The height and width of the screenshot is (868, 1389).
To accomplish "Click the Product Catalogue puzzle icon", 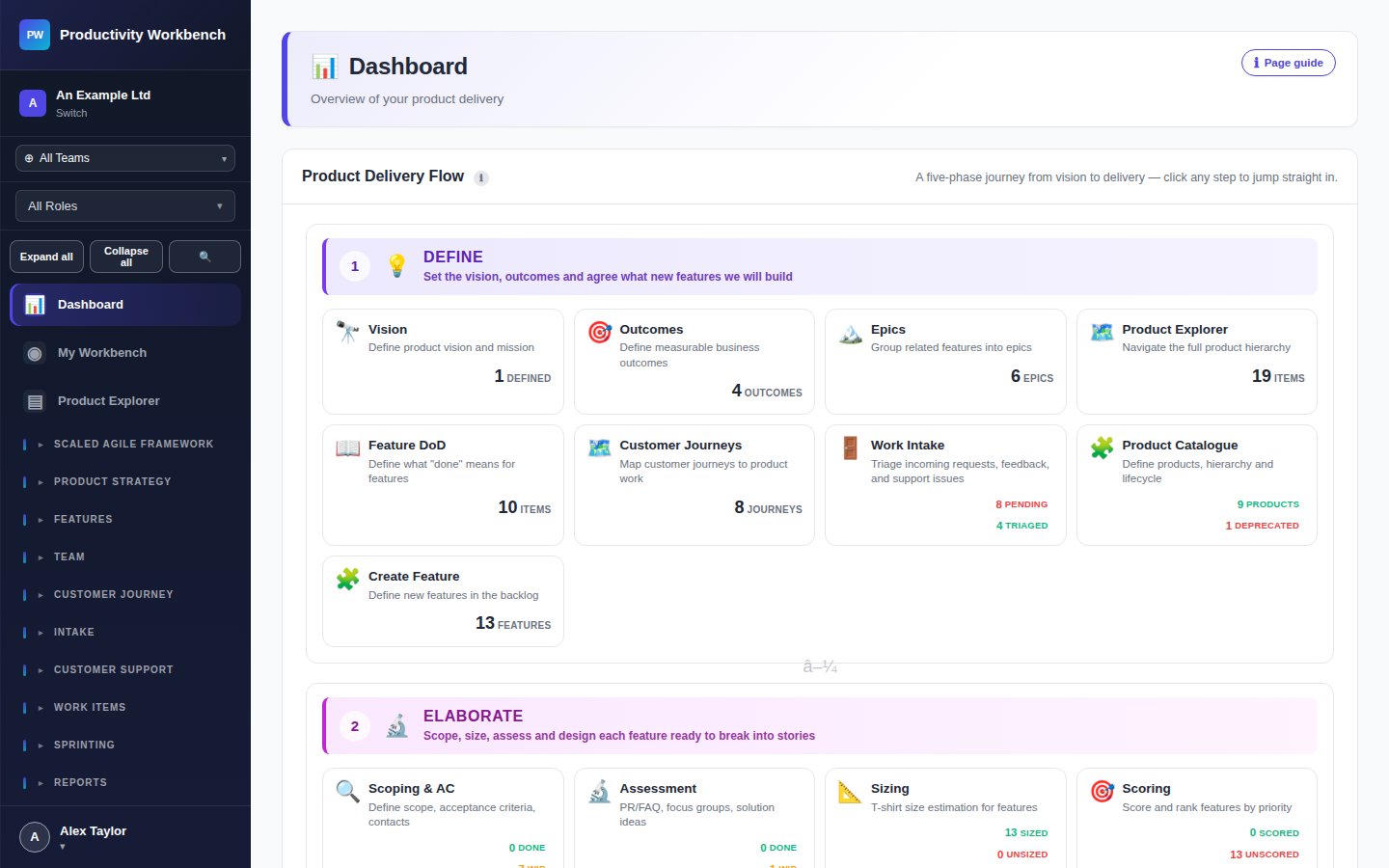I will [1102, 448].
